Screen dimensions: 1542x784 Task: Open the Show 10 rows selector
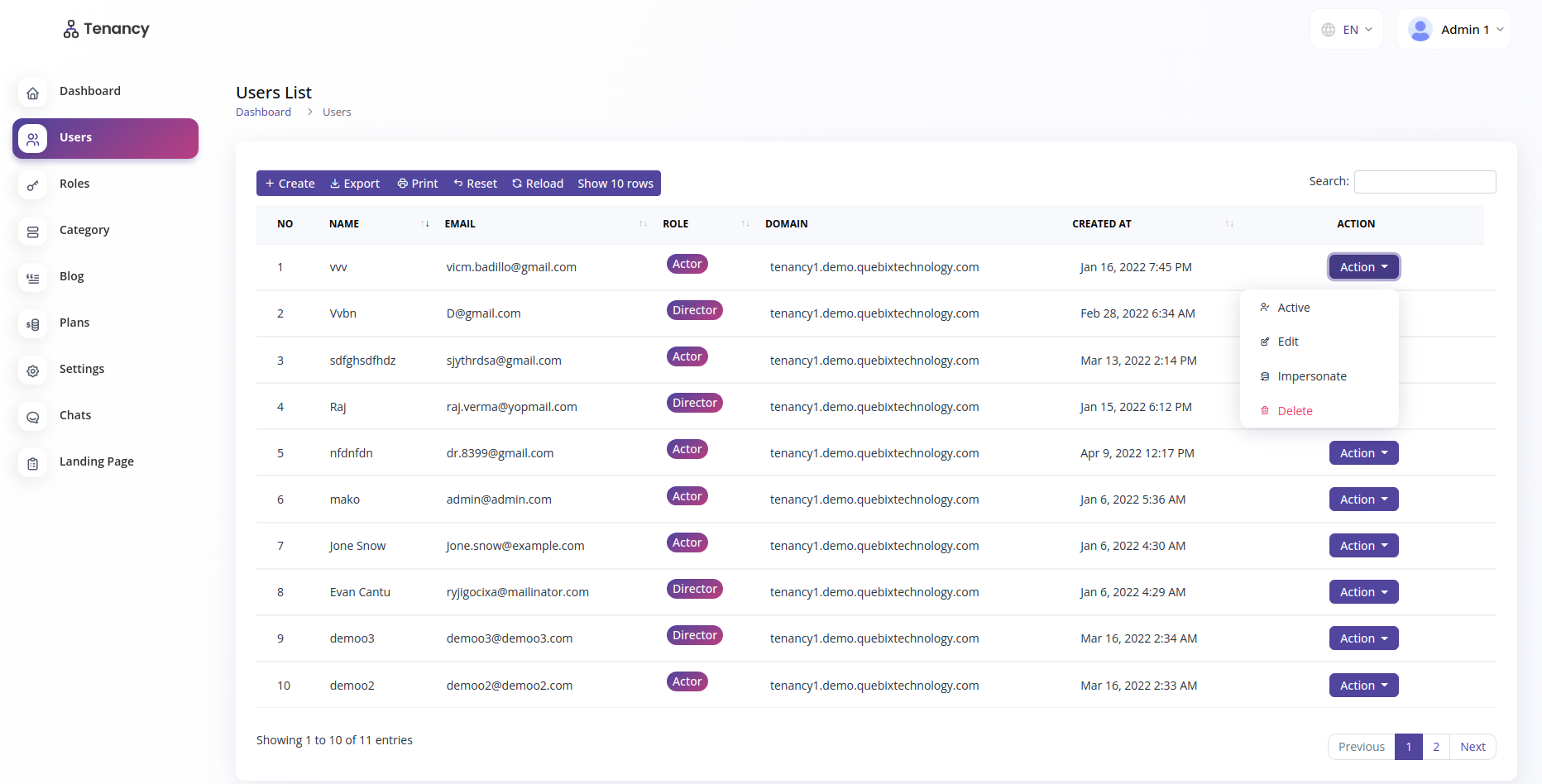click(615, 184)
